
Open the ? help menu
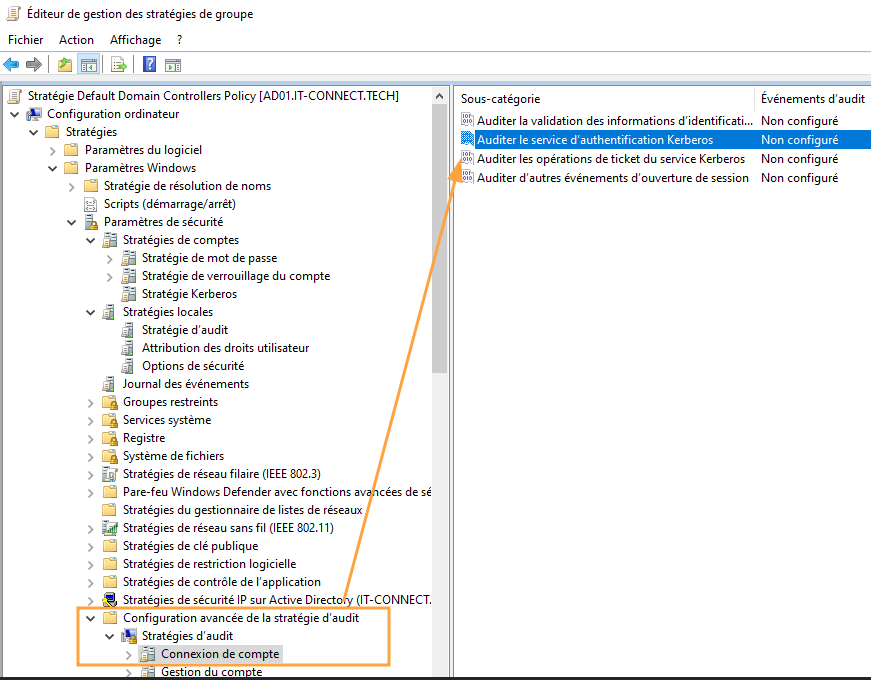pos(179,39)
